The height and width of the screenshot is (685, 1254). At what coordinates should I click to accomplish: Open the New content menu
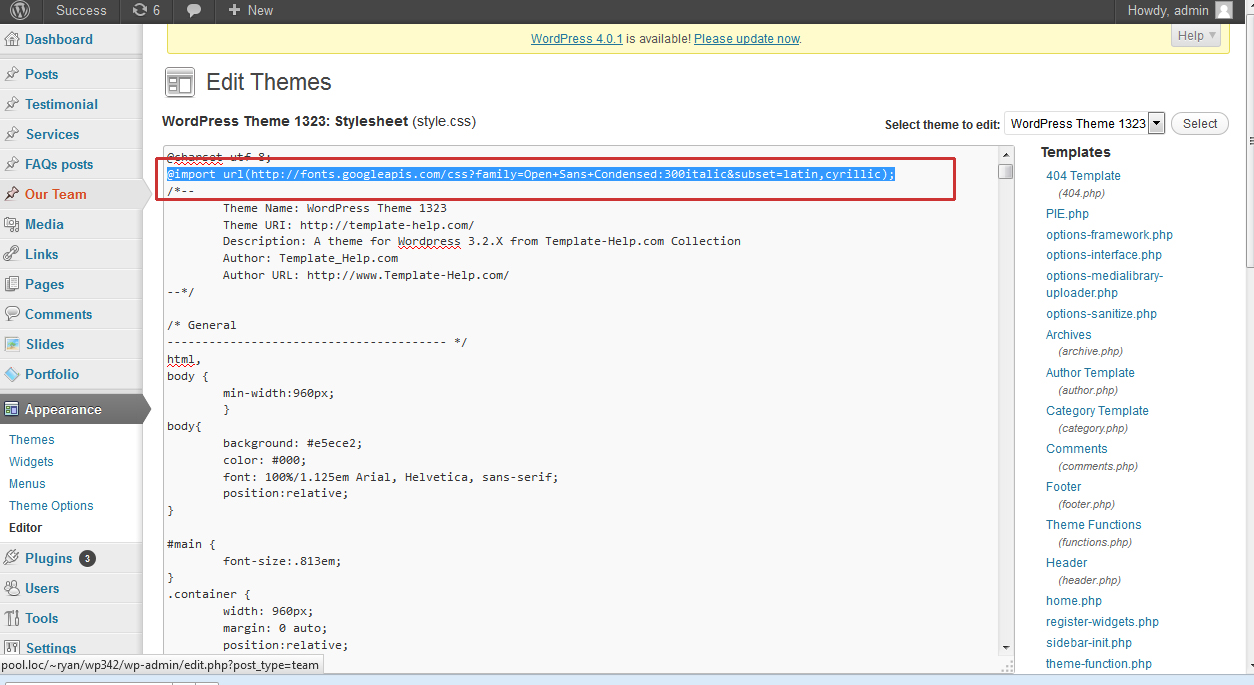pos(250,11)
